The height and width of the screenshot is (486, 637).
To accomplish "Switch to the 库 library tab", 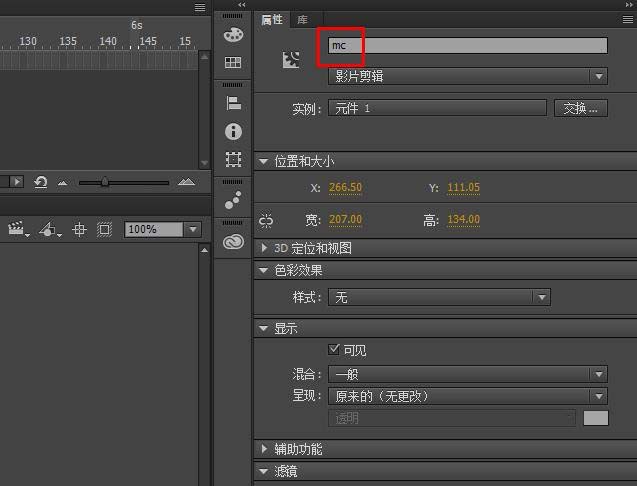I will point(303,20).
